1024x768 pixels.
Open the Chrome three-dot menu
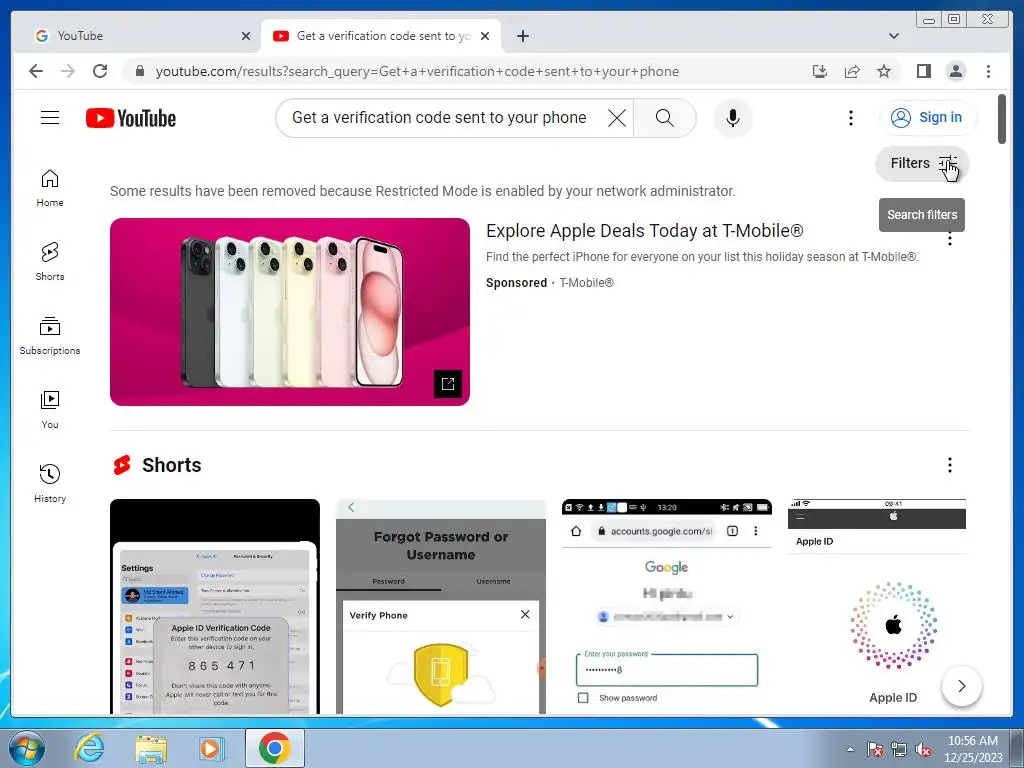988,71
